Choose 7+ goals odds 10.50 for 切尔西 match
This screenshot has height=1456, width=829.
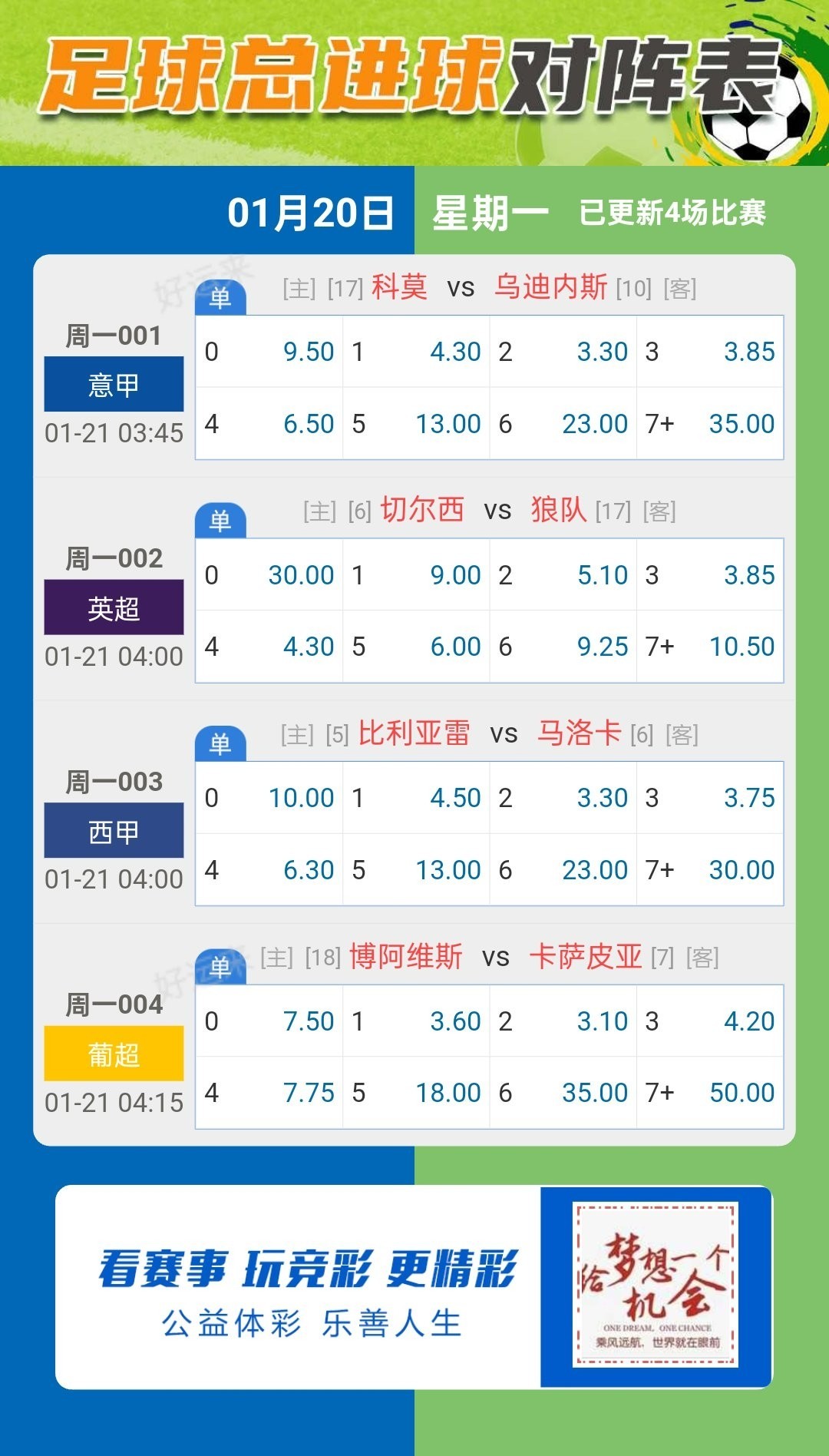tap(710, 647)
